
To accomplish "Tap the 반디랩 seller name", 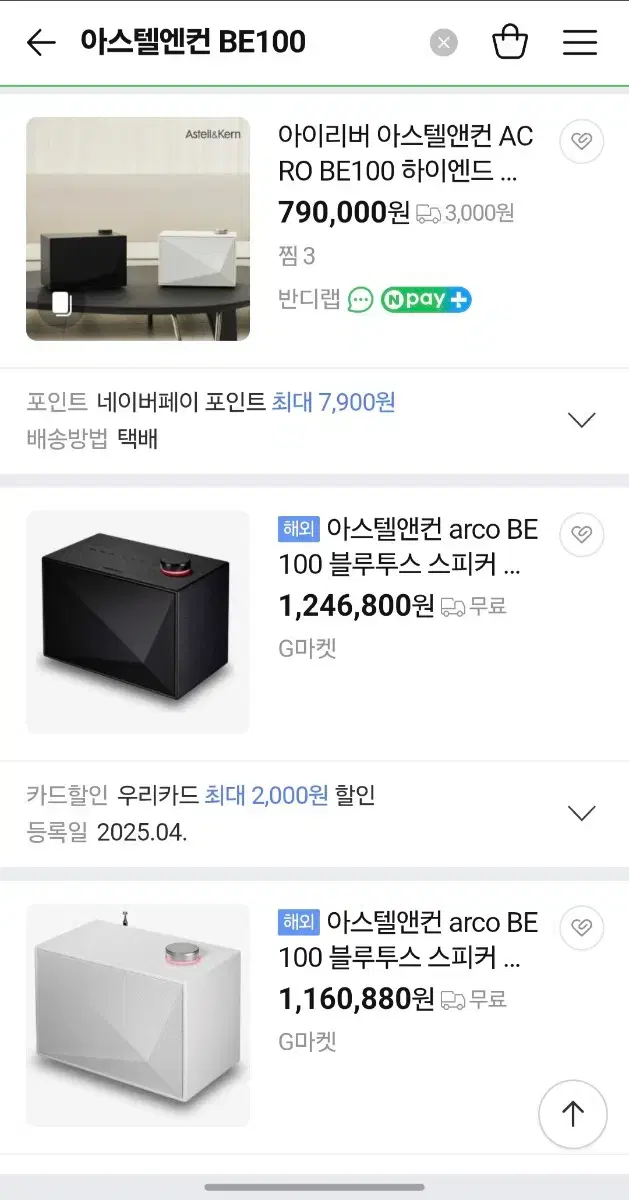I will [x=309, y=299].
